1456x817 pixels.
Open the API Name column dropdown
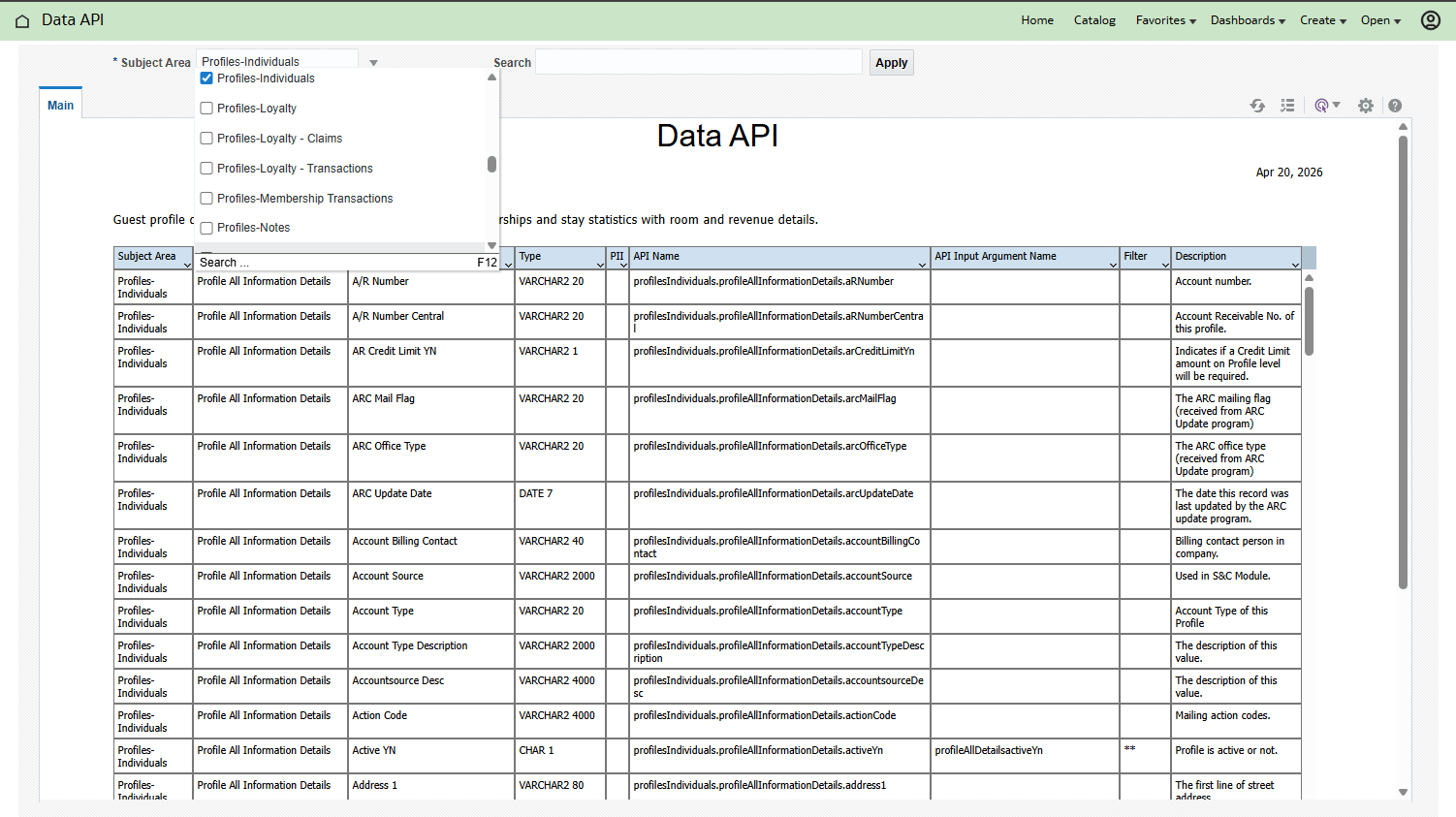click(922, 265)
